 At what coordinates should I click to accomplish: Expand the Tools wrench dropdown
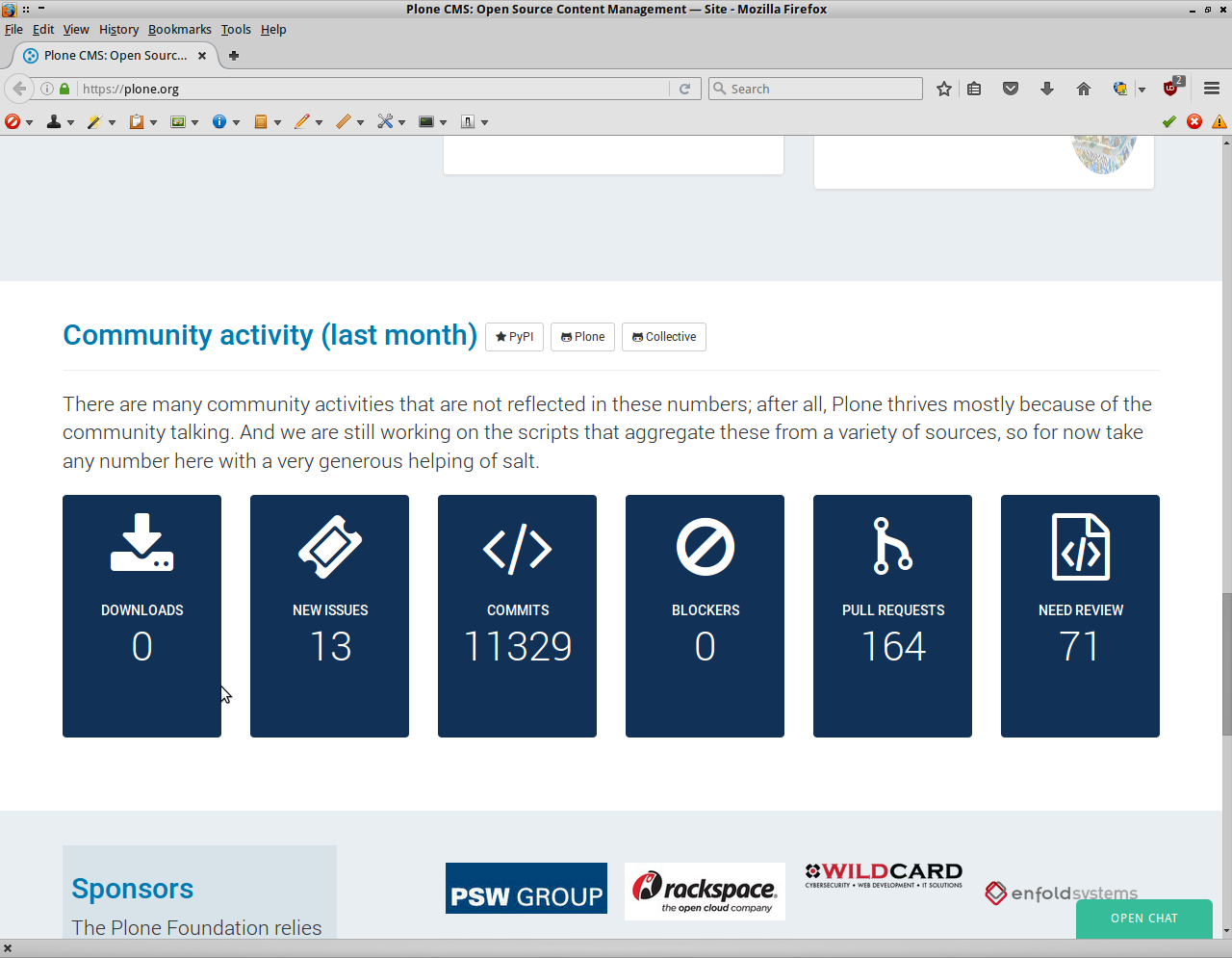pyautogui.click(x=401, y=122)
